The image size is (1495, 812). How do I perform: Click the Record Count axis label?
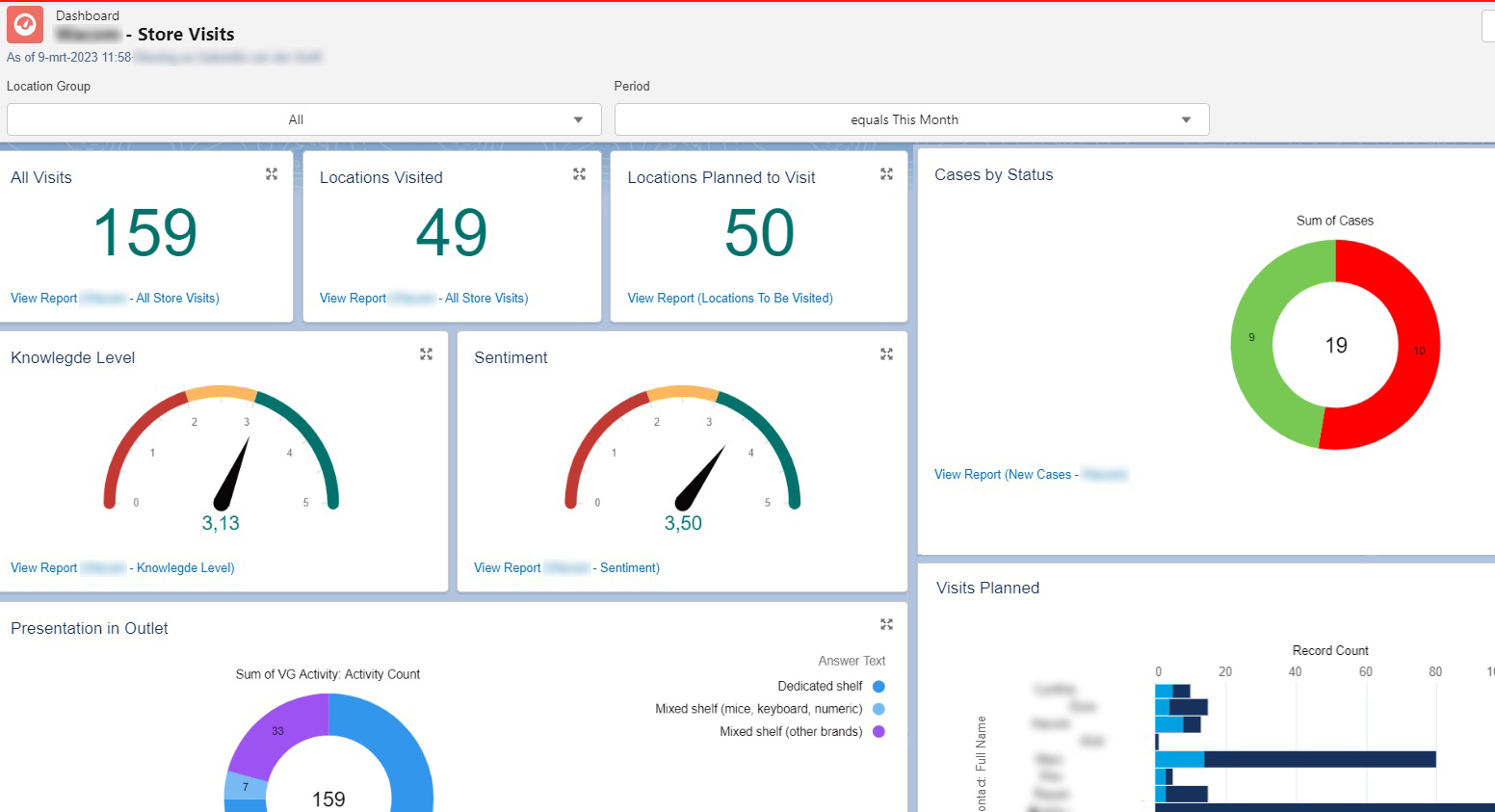click(x=1330, y=651)
